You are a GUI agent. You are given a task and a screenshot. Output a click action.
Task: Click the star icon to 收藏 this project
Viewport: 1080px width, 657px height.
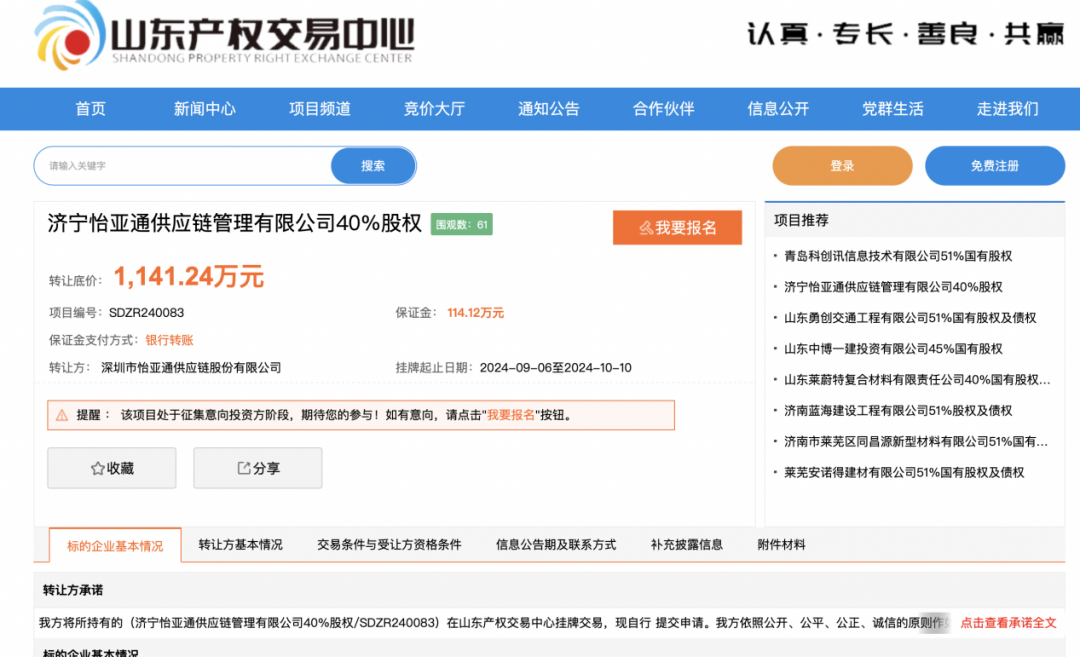[96, 468]
